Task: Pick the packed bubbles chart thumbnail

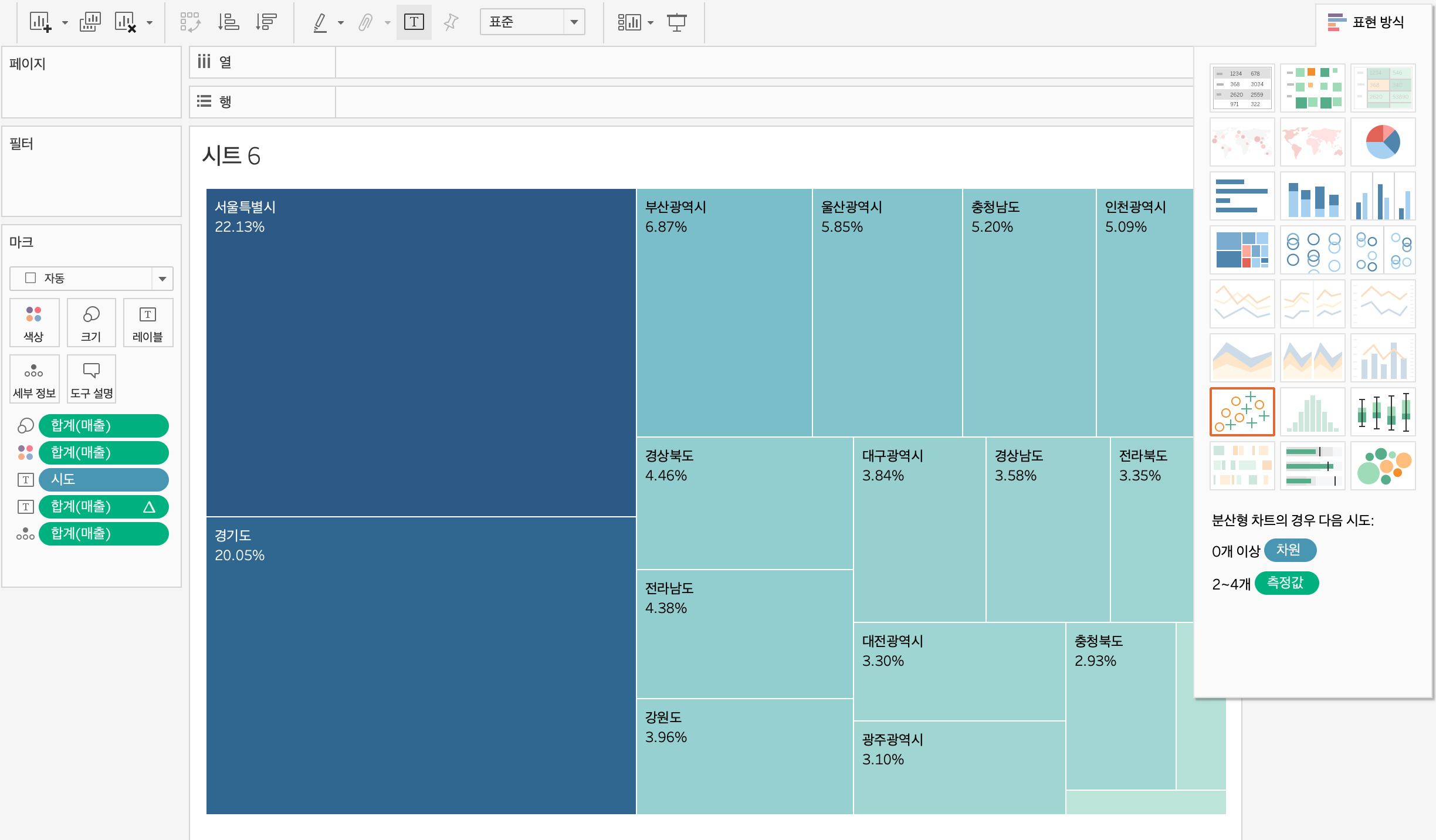Action: coord(1383,466)
